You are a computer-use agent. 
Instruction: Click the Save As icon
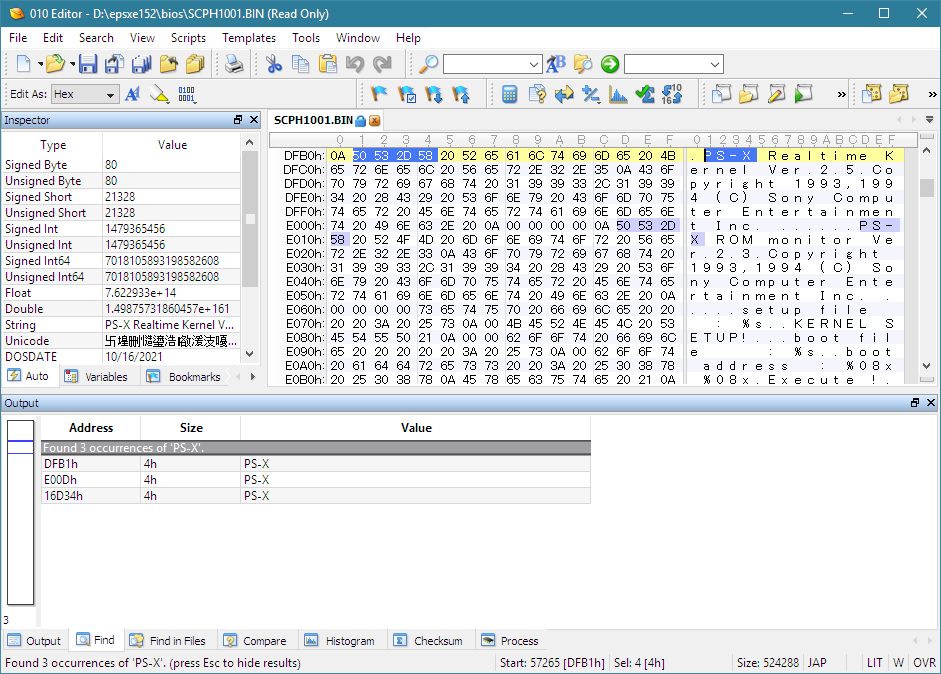(114, 64)
